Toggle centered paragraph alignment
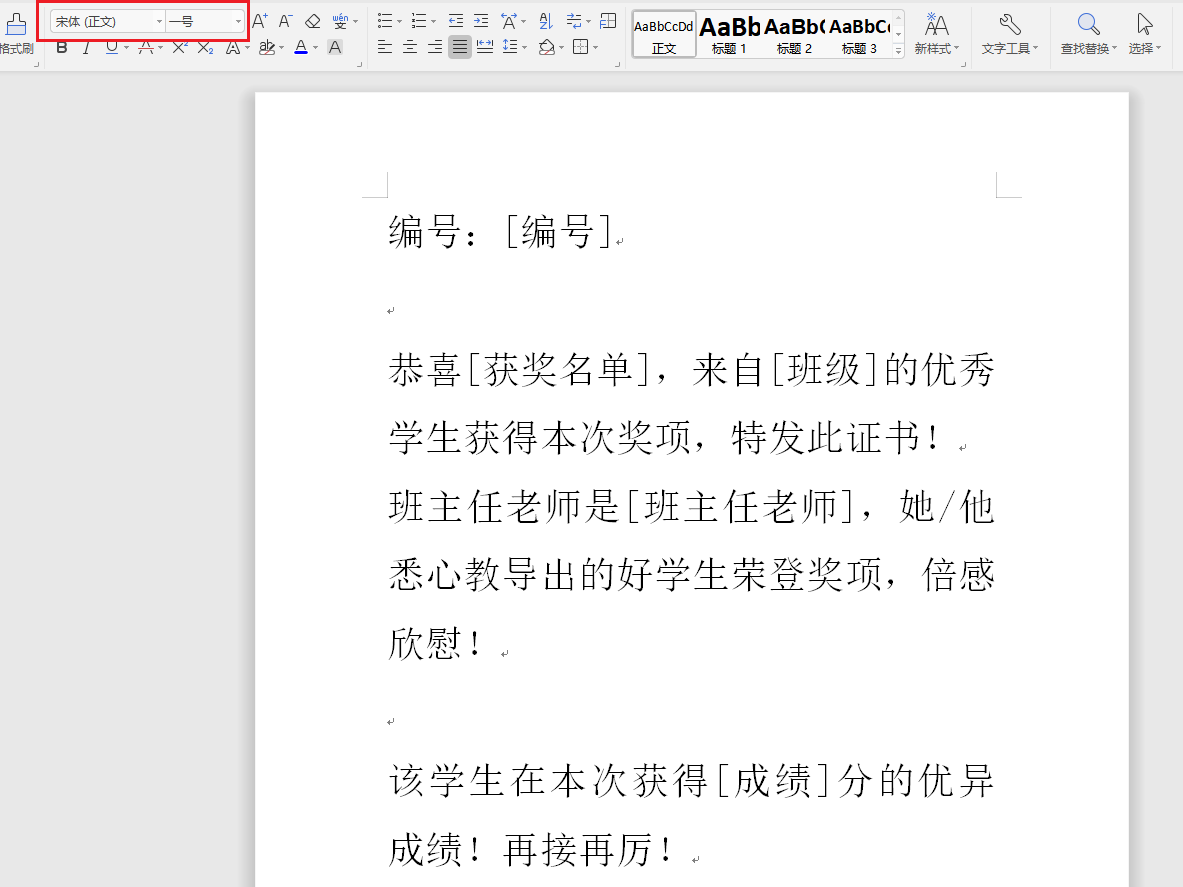This screenshot has height=887, width=1183. pyautogui.click(x=409, y=46)
